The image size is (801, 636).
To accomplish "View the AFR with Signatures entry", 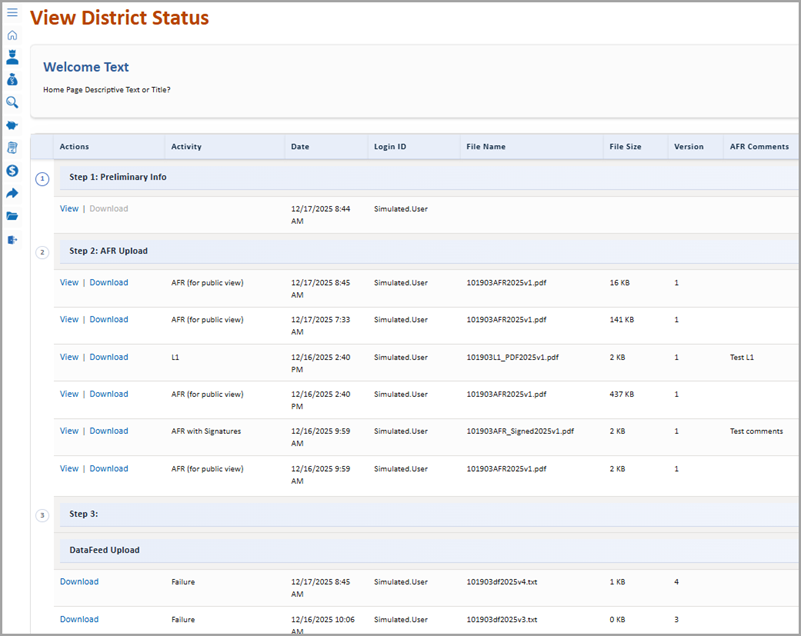I will [x=69, y=431].
